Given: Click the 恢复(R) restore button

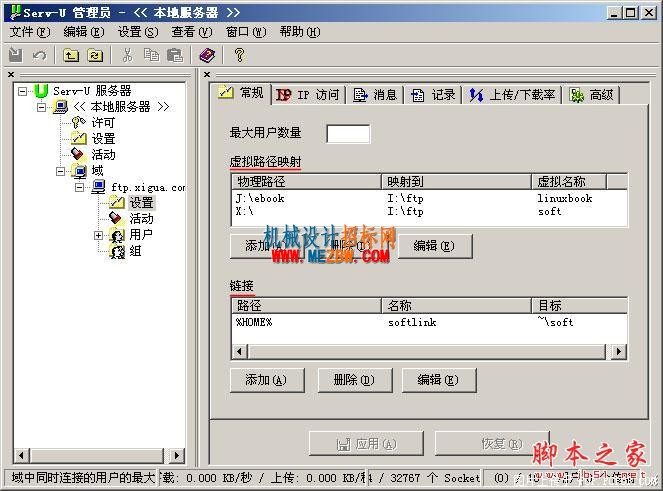Looking at the screenshot, I should click(x=492, y=444).
